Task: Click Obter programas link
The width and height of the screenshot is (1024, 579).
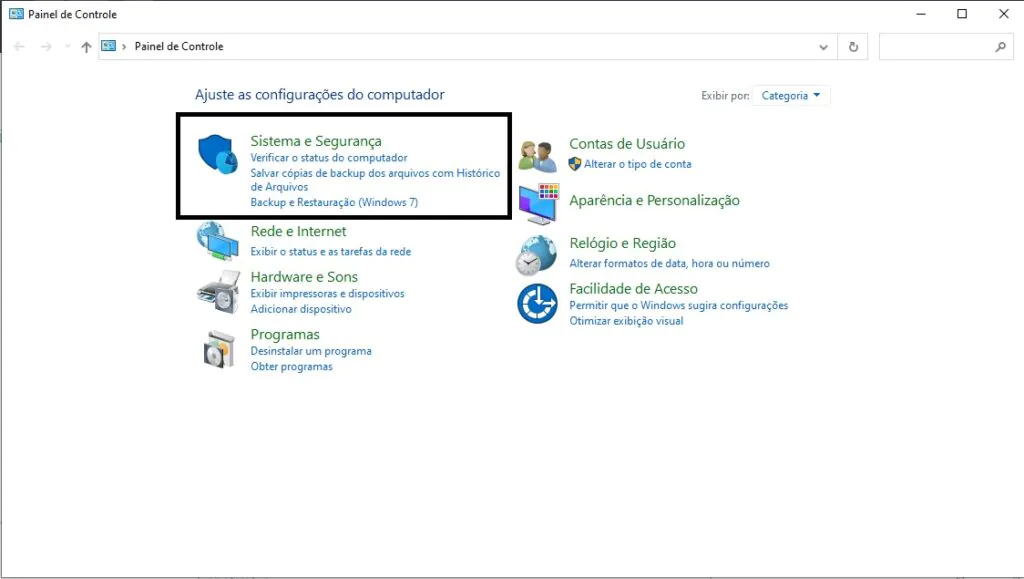Action: tap(292, 366)
